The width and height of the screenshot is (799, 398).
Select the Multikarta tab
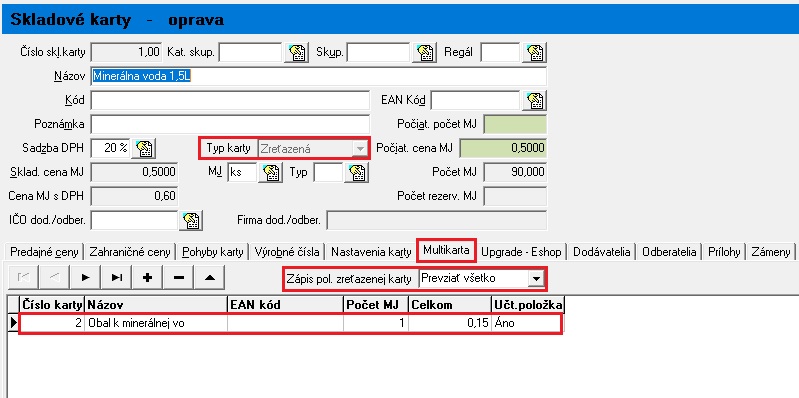click(446, 251)
